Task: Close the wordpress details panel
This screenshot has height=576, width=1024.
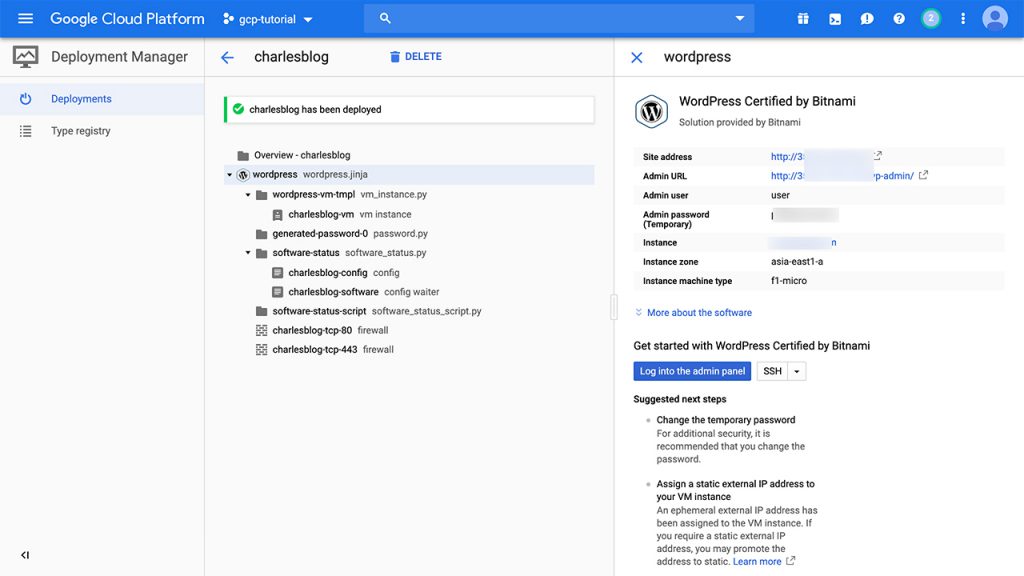Action: pyautogui.click(x=637, y=57)
